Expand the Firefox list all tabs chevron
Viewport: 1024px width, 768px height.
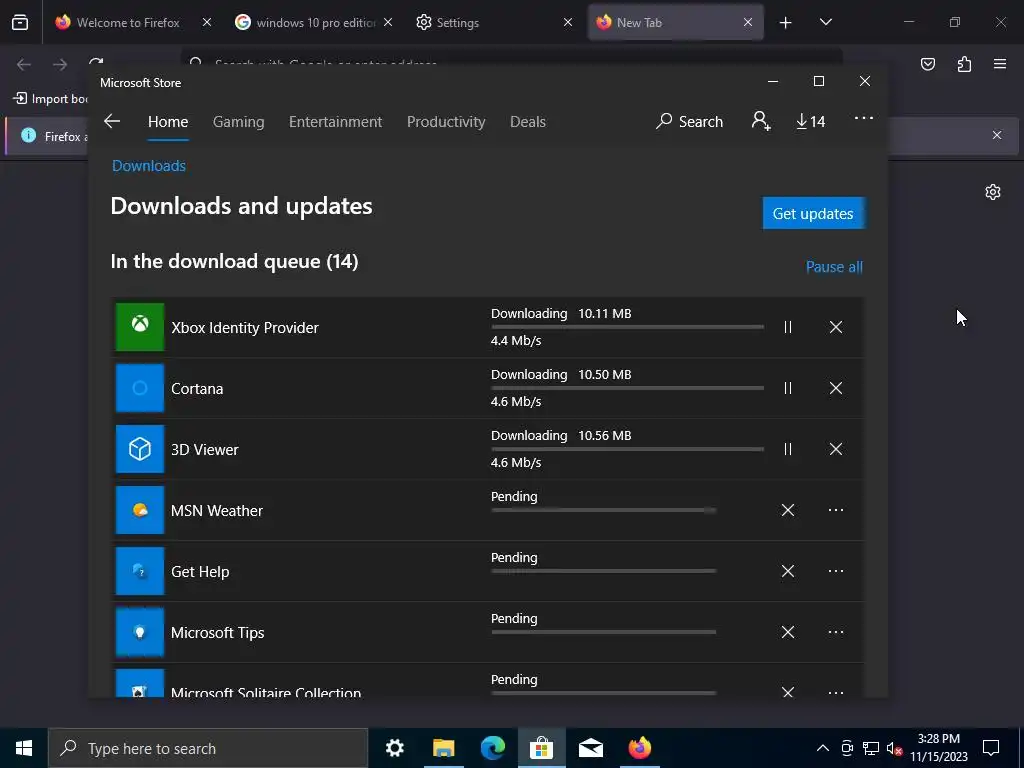pyautogui.click(x=825, y=22)
